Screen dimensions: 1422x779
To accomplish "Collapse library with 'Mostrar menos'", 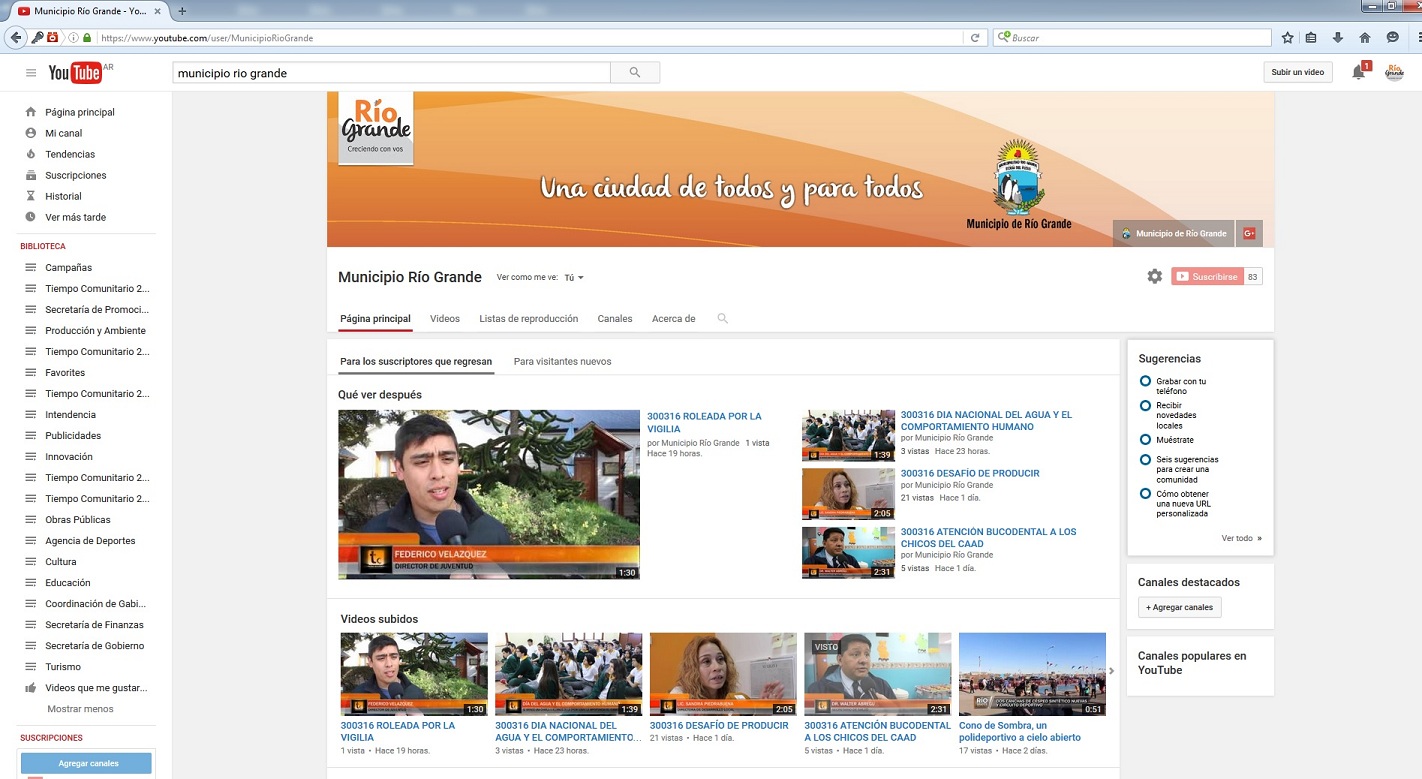I will [x=80, y=709].
